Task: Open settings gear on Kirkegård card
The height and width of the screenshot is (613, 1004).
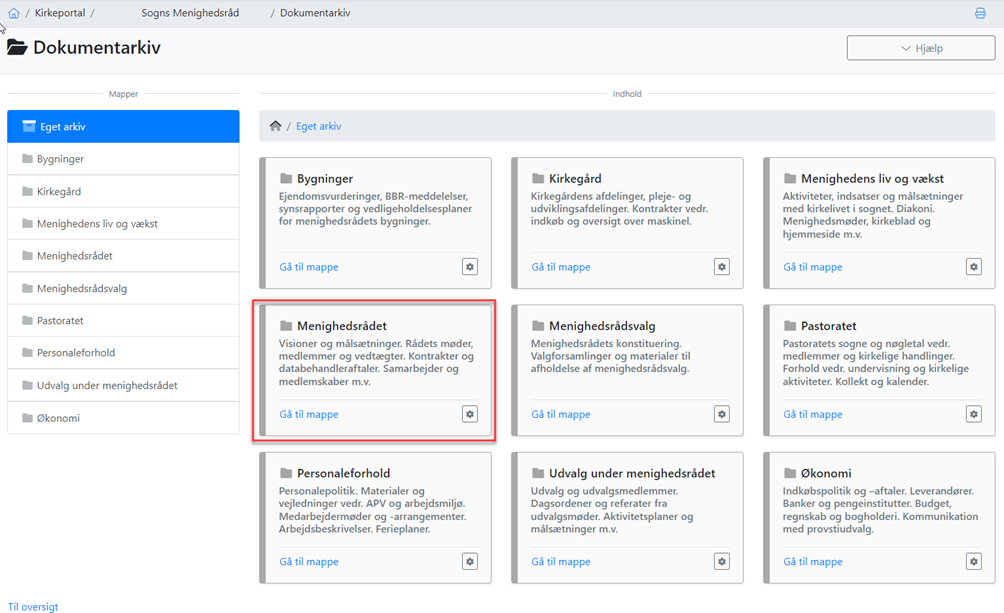Action: [722, 266]
